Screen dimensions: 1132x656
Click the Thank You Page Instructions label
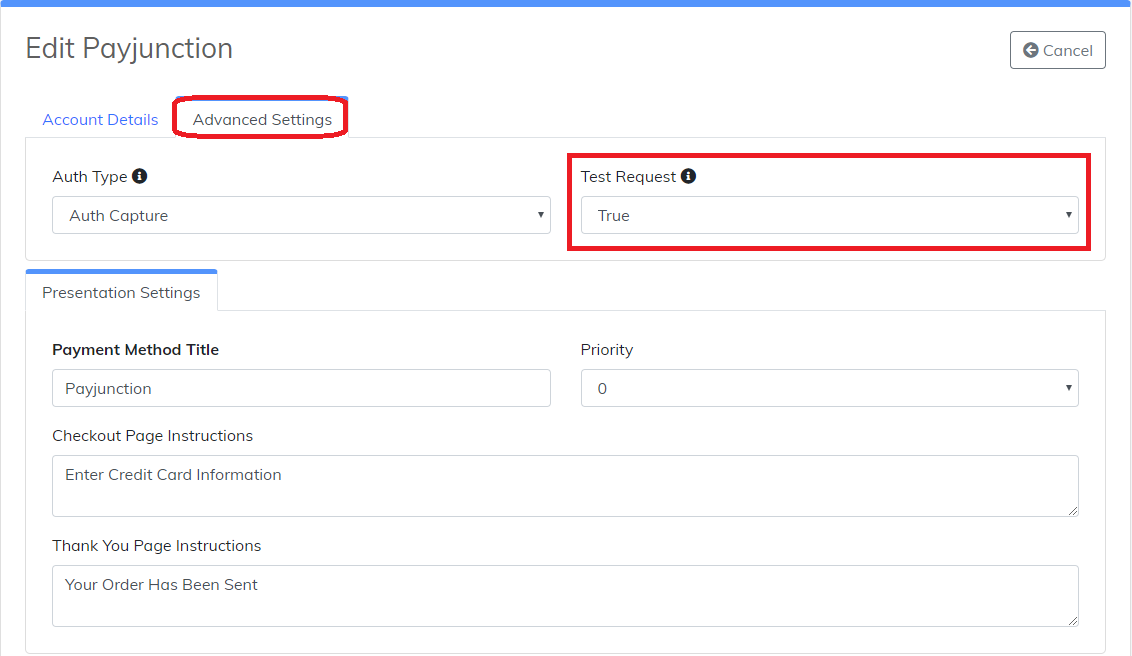157,546
